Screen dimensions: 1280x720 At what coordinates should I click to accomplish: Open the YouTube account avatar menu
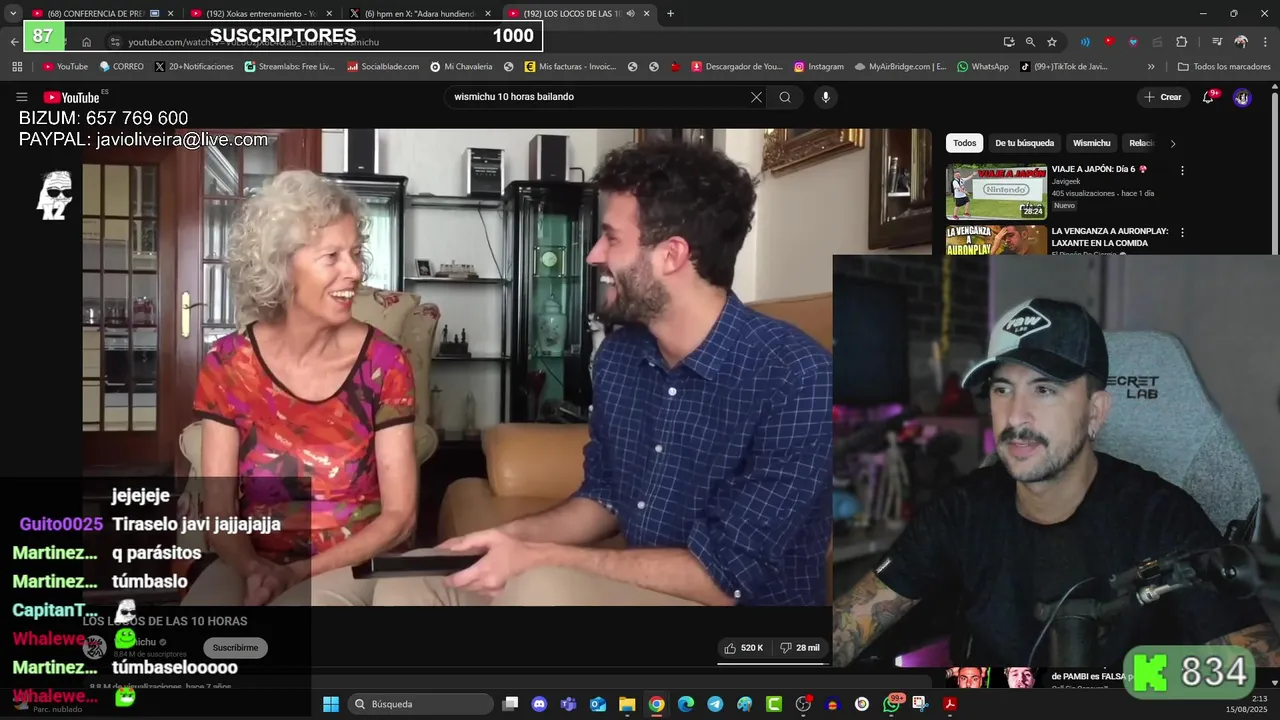[1242, 97]
